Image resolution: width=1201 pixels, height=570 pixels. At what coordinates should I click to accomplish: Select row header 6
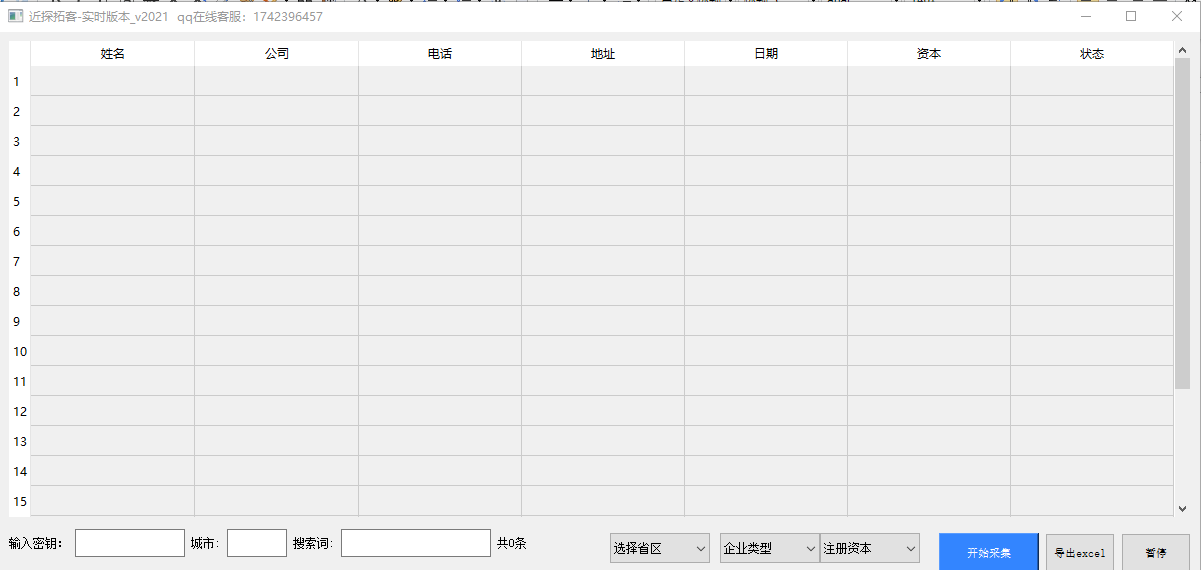tap(20, 231)
